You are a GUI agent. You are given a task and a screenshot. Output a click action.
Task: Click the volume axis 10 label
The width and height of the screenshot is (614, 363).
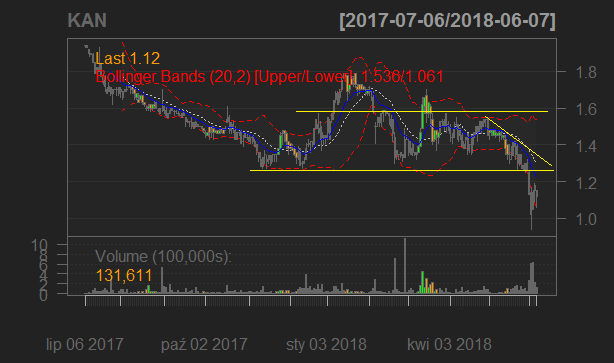pyautogui.click(x=39, y=246)
